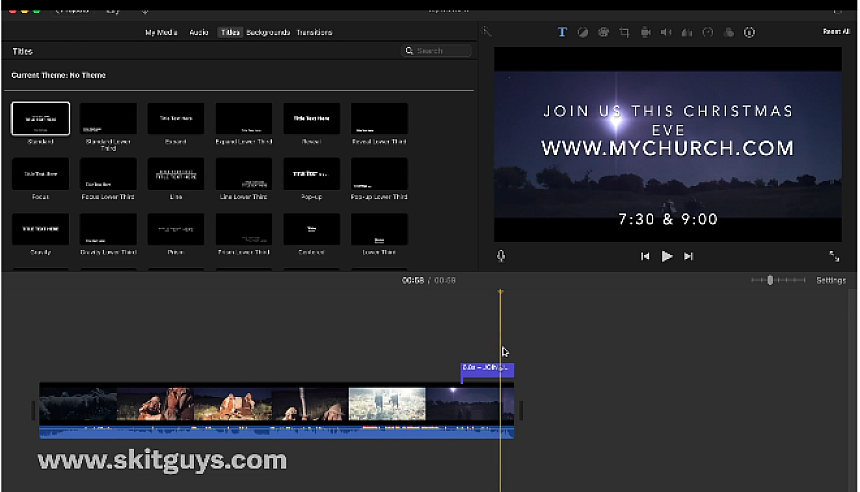Click the microphone voiceover icon
Screen dimensions: 860x492
click(501, 256)
